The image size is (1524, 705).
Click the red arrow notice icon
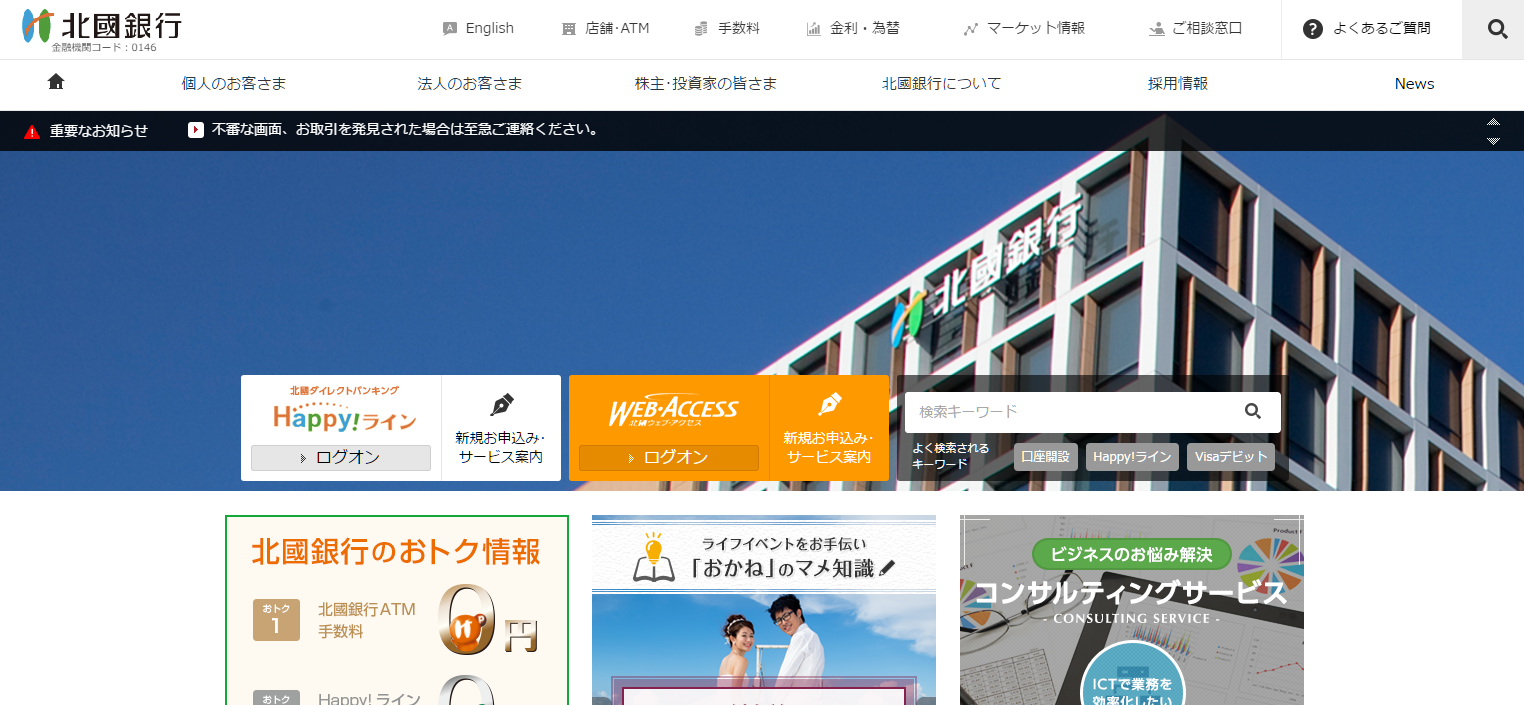click(x=196, y=129)
